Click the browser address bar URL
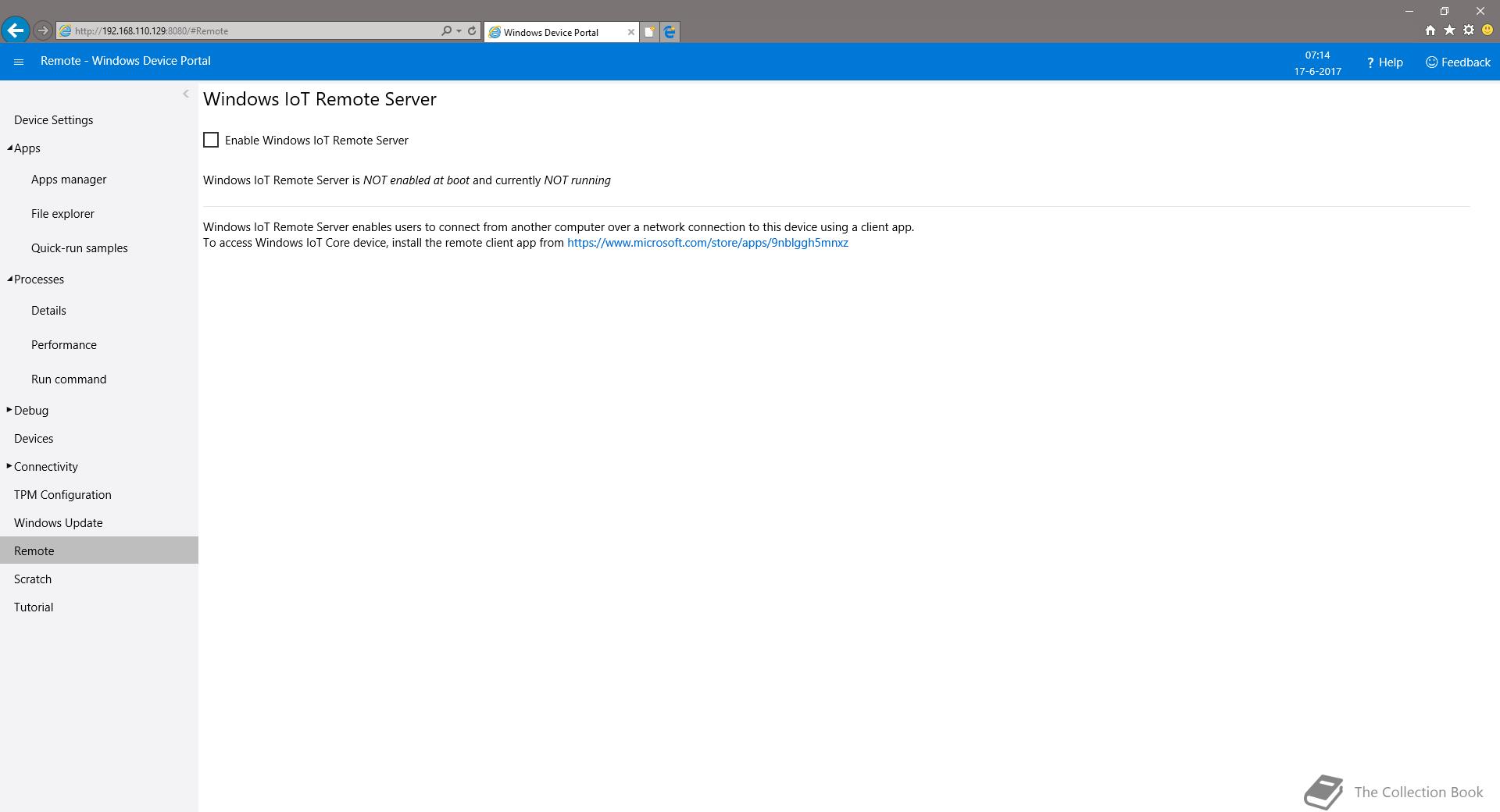 250,31
